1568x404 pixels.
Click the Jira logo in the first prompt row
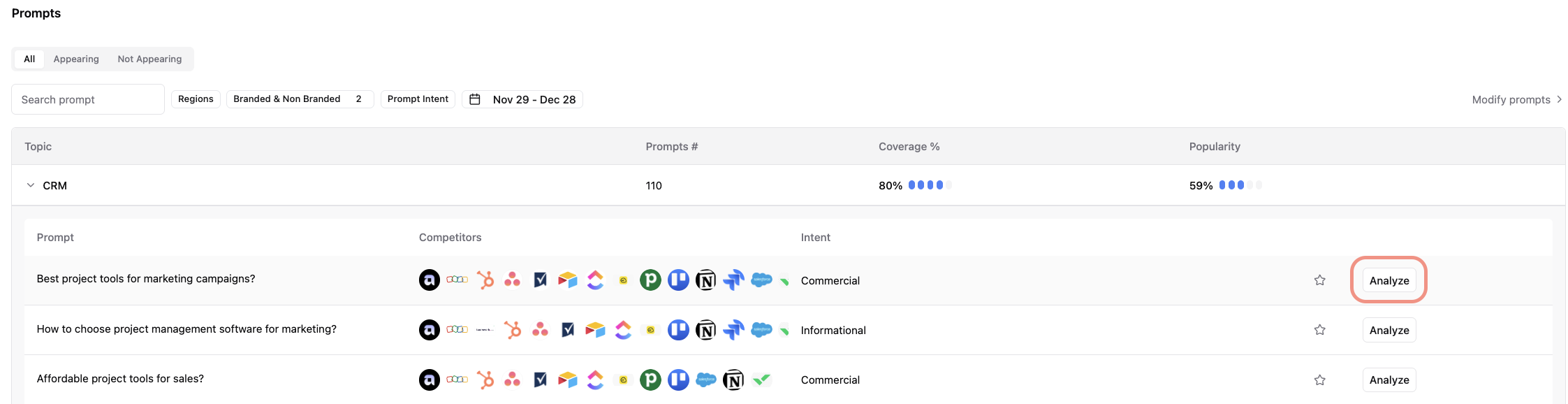[x=733, y=280]
